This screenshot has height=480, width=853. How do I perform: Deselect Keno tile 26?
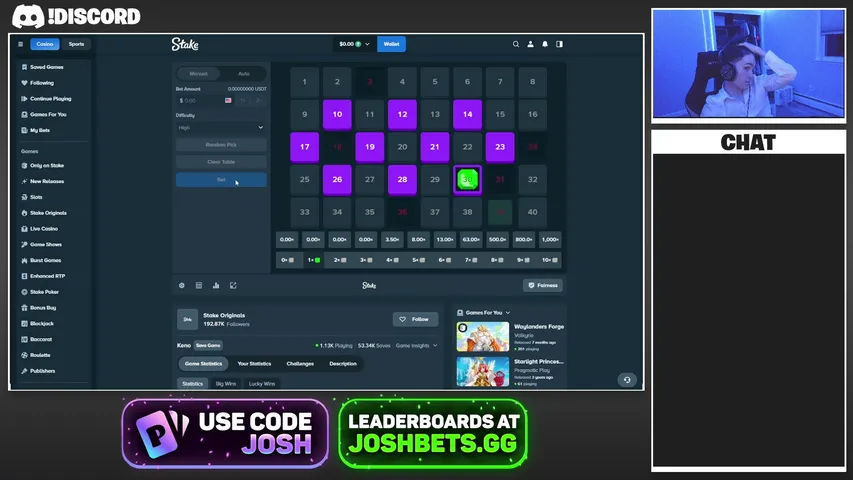pos(337,180)
